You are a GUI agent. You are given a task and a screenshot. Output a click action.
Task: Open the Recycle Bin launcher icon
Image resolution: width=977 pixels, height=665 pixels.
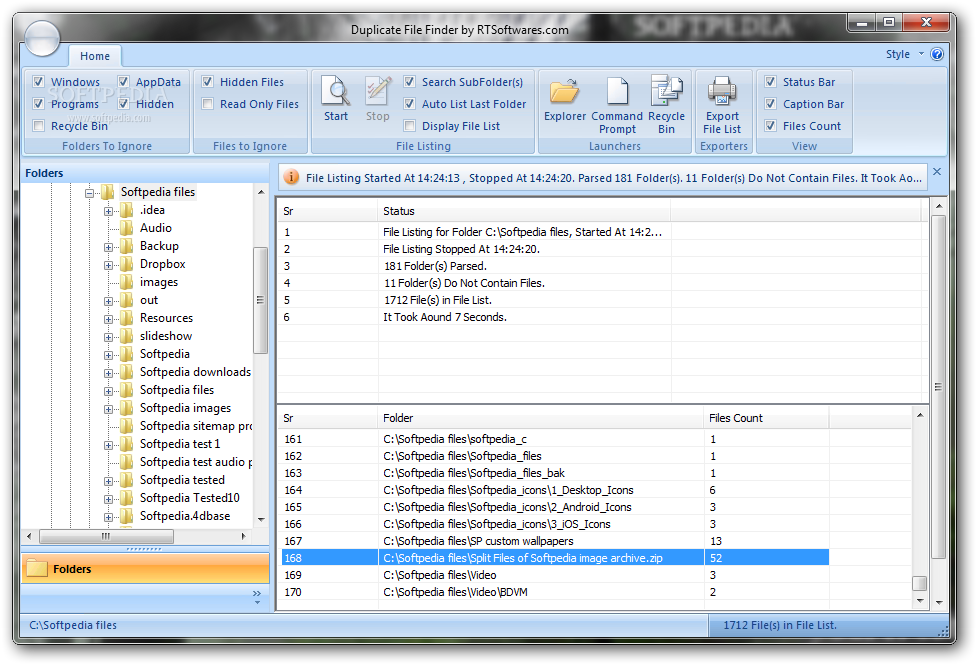tap(666, 90)
